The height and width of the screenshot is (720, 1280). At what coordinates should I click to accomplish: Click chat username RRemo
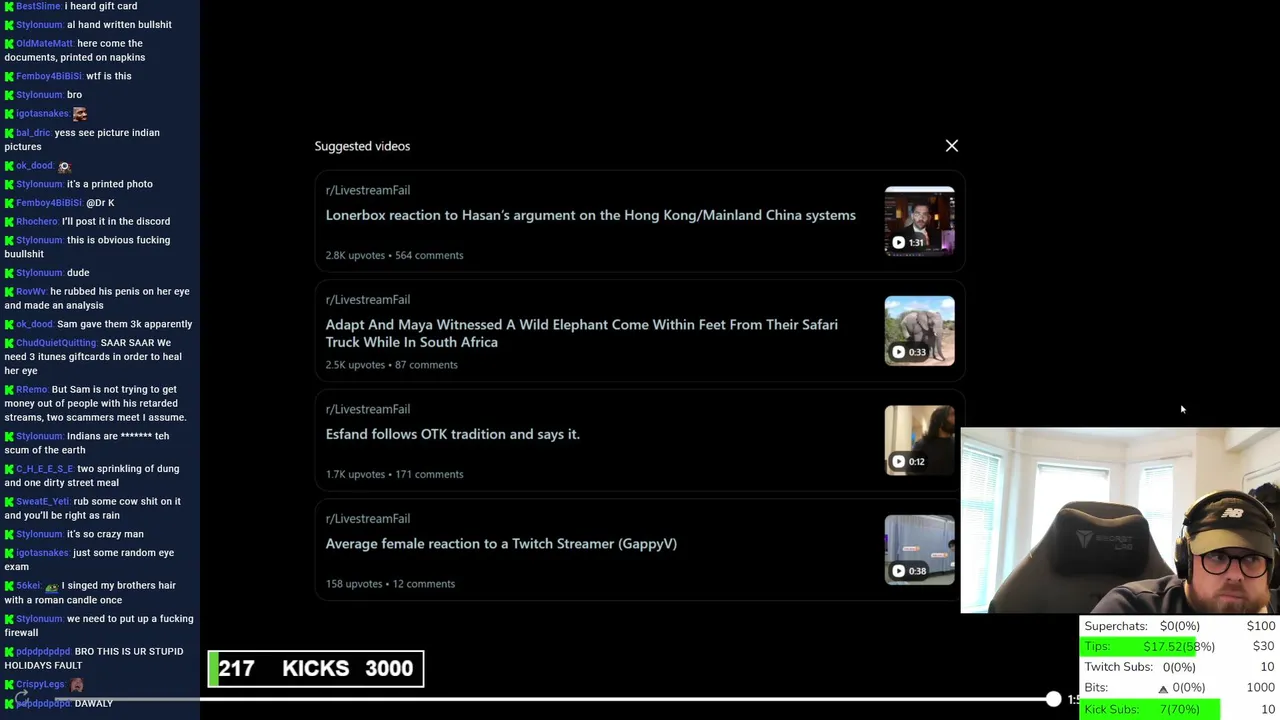(x=32, y=390)
